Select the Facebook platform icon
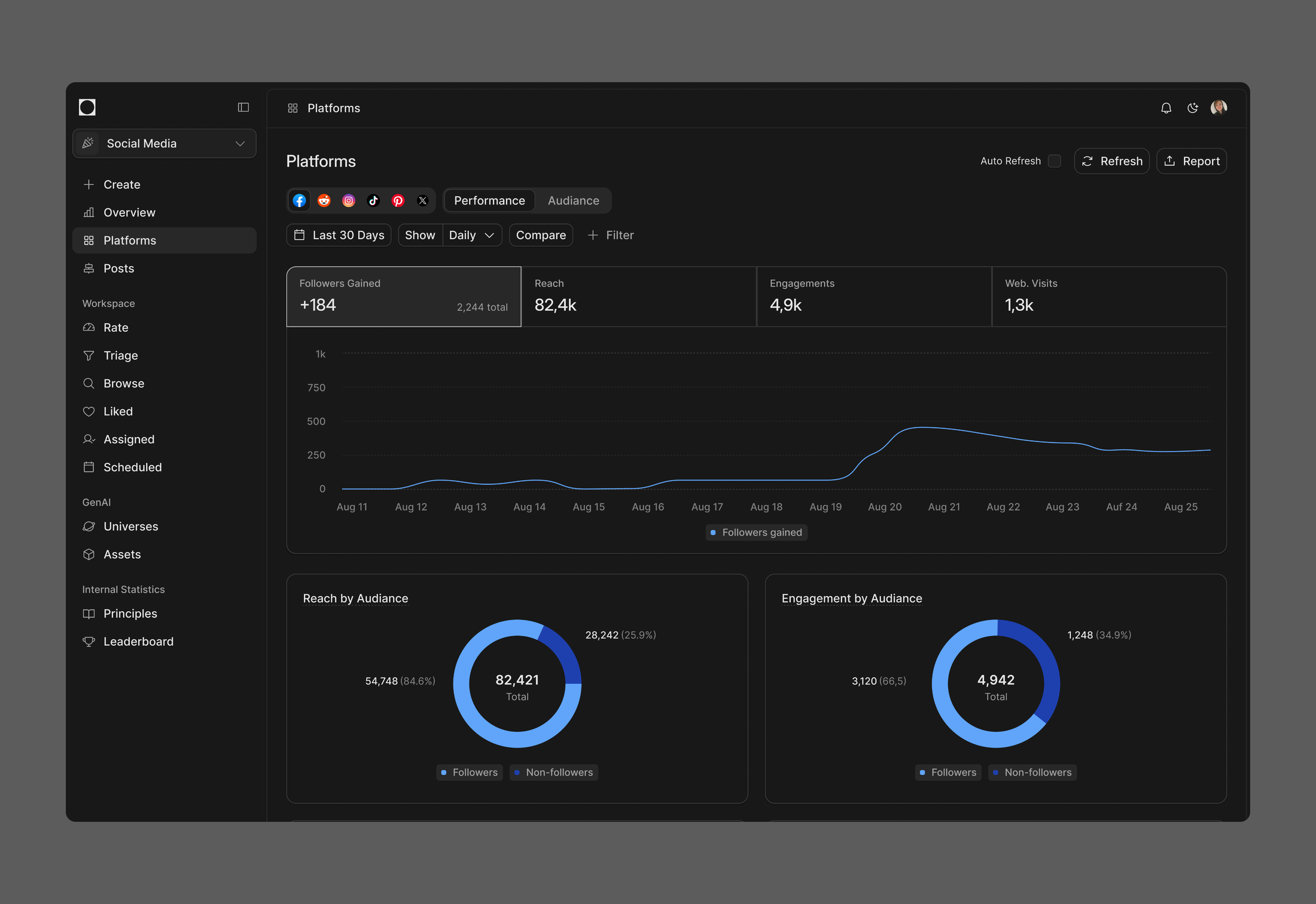 (299, 201)
